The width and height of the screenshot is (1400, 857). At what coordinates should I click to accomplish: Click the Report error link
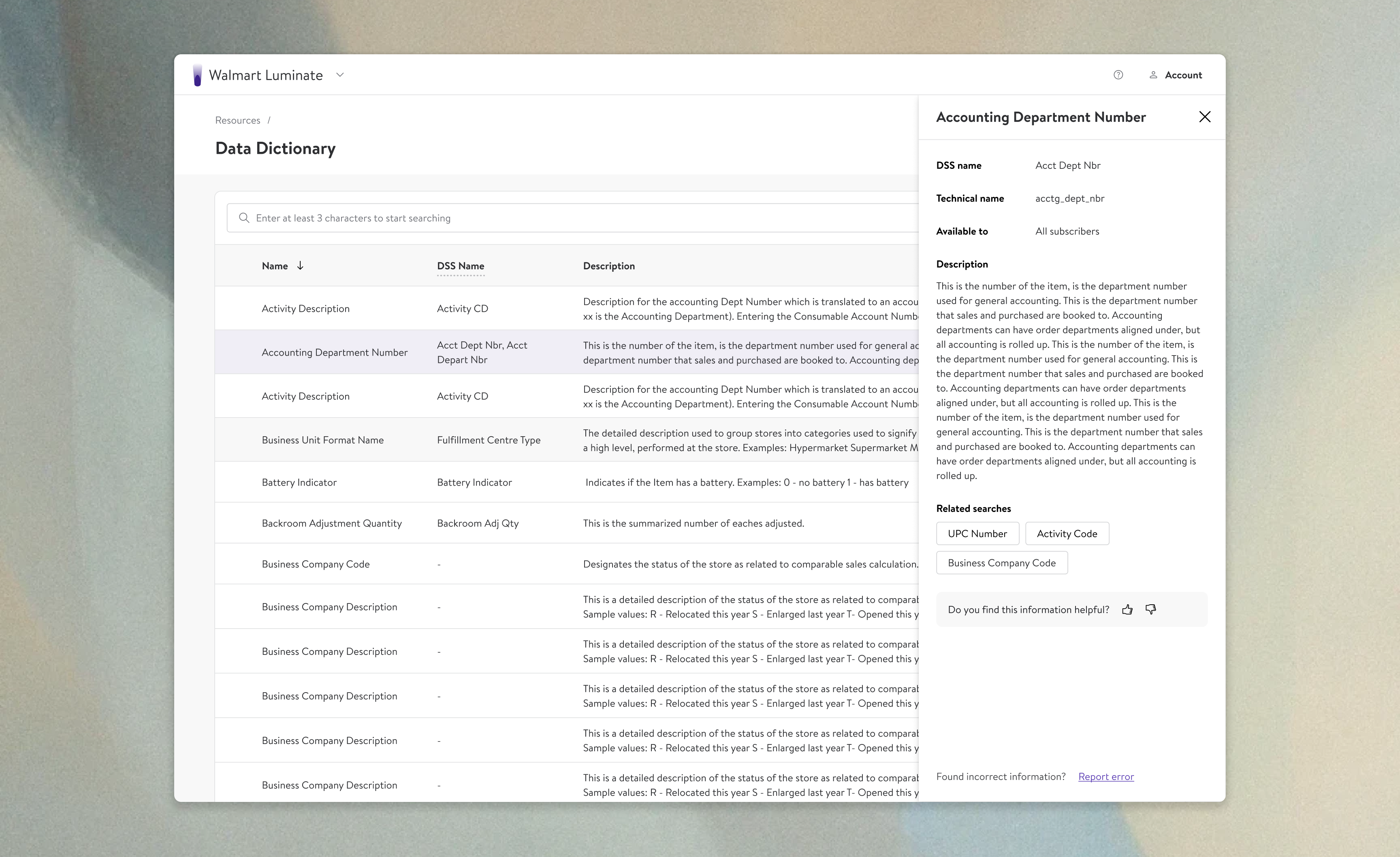pos(1105,776)
